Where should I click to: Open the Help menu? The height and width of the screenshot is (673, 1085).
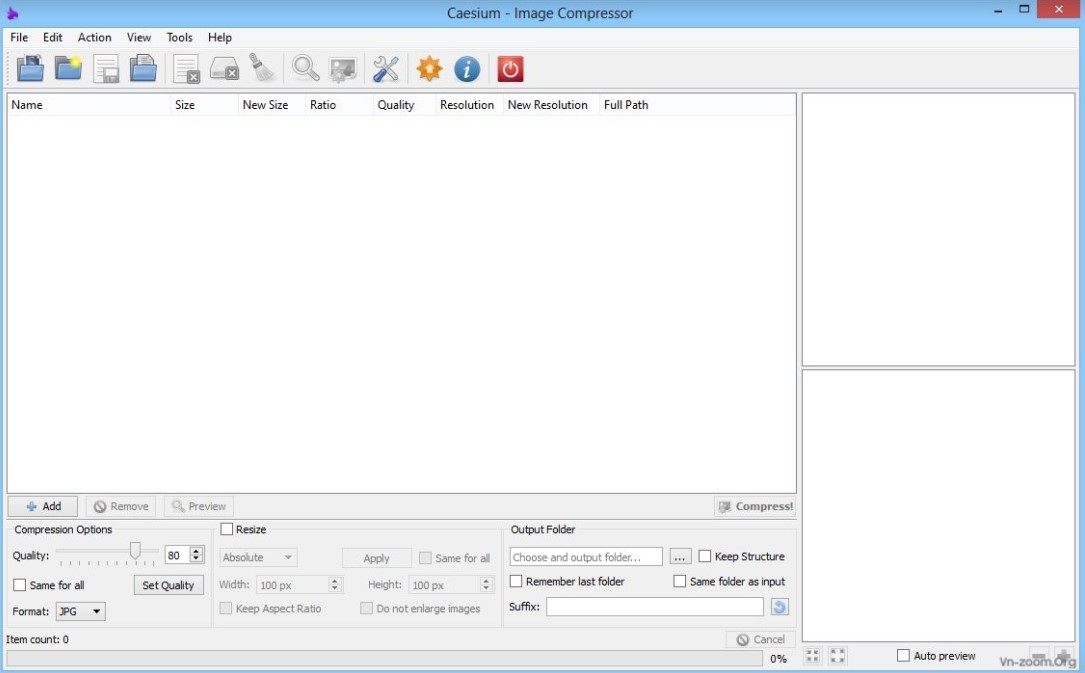(x=219, y=37)
